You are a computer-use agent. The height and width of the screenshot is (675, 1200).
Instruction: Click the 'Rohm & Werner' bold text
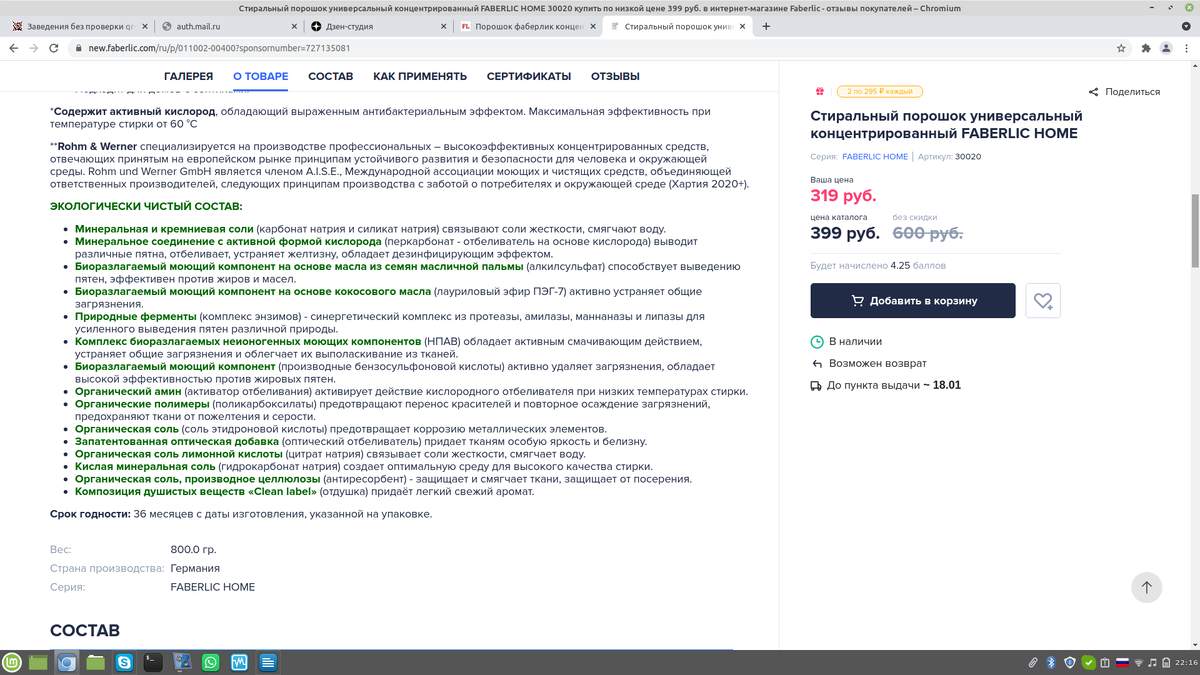97,146
